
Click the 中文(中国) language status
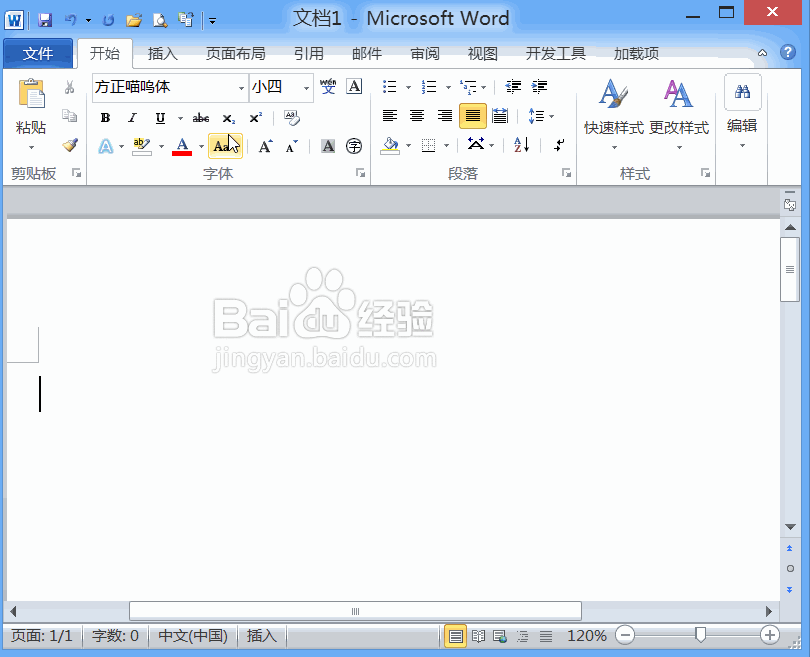193,636
